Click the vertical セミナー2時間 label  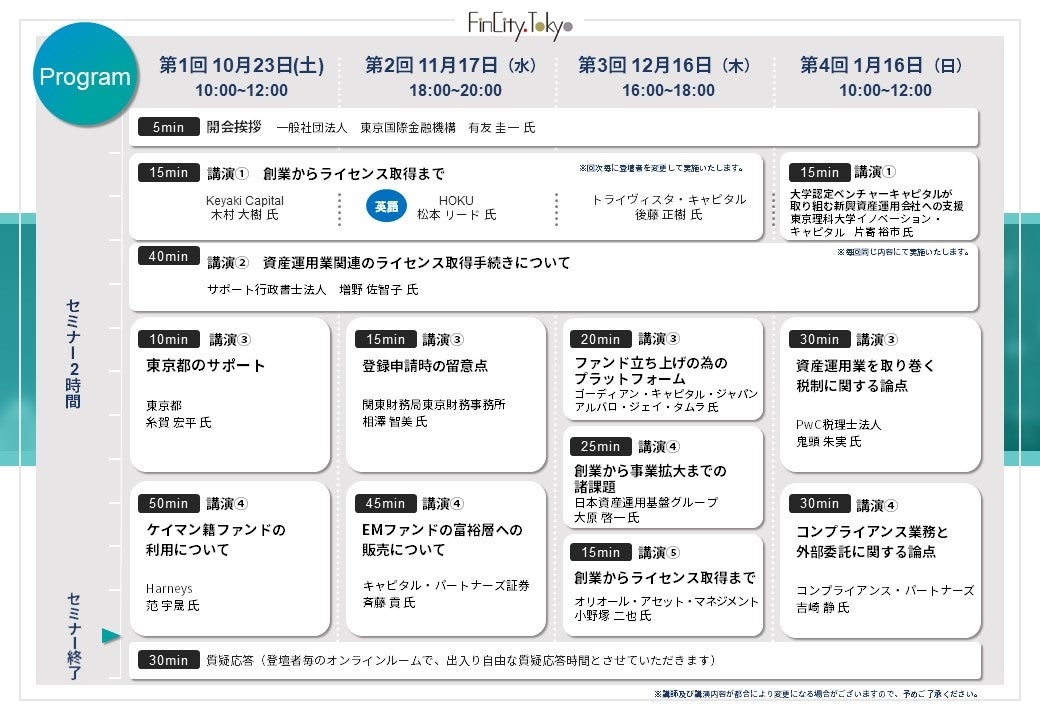pos(73,353)
